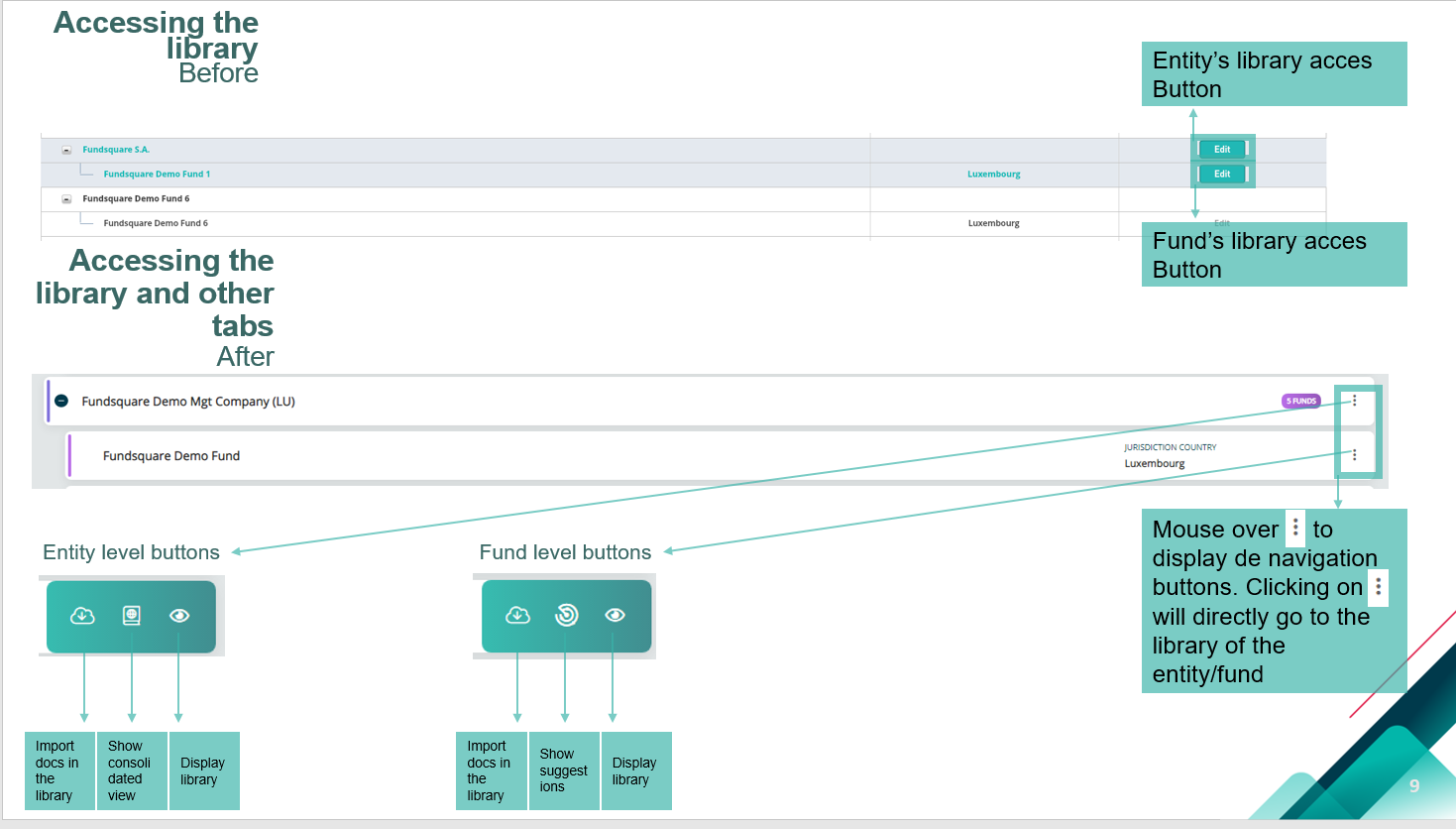This screenshot has height=829, width=1456.
Task: Select the Fundsquare Demo Fund row name
Action: click(x=171, y=456)
